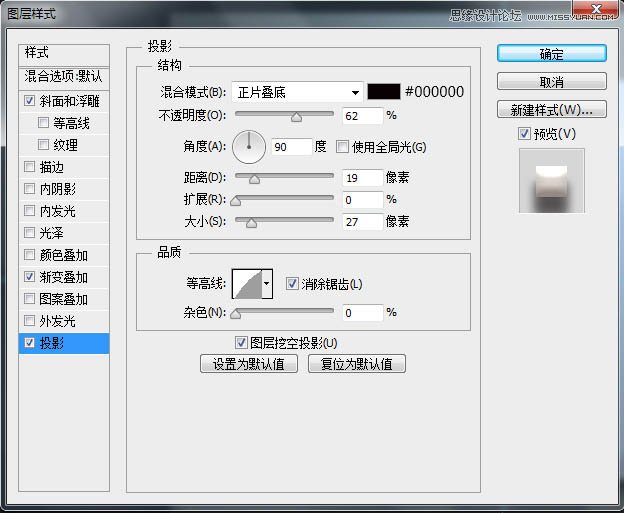Image resolution: width=624 pixels, height=513 pixels.
Task: Close the 图层样式 dialog
Action: 596,9
